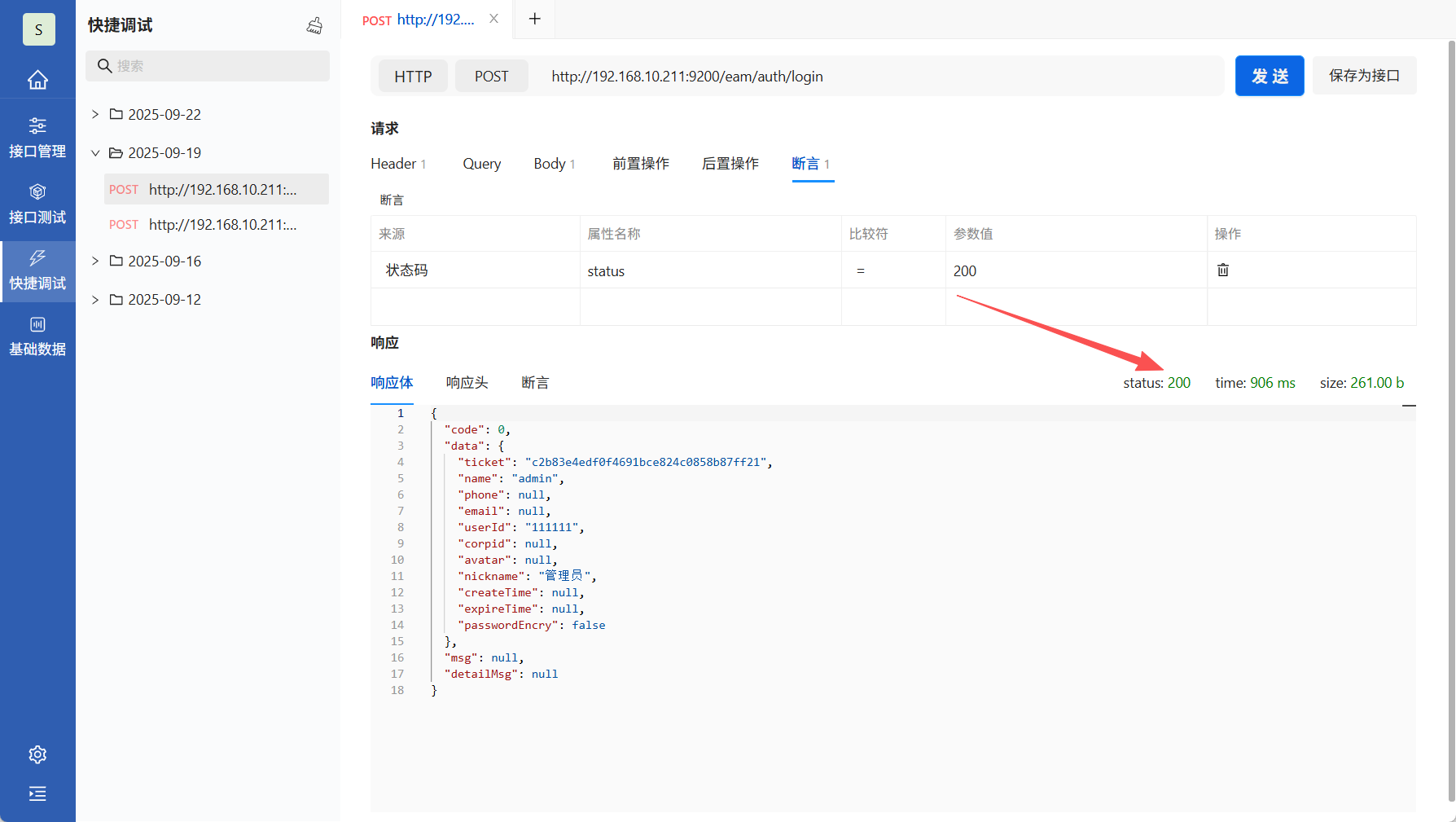Screen dimensions: 1456x822
Task: Switch to the Body tab
Action: (x=555, y=164)
